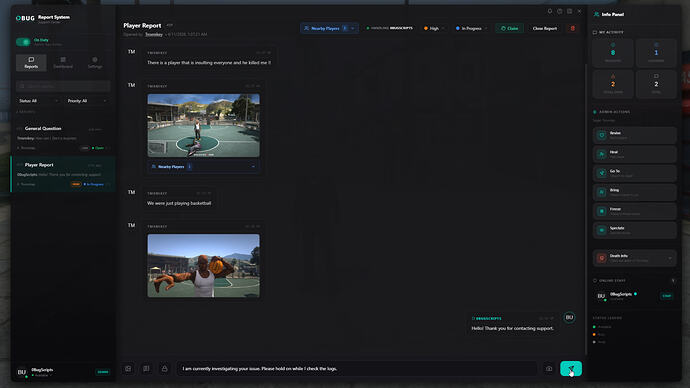The height and width of the screenshot is (388, 690).
Task: Click the Bring admin action
Action: pyautogui.click(x=635, y=192)
